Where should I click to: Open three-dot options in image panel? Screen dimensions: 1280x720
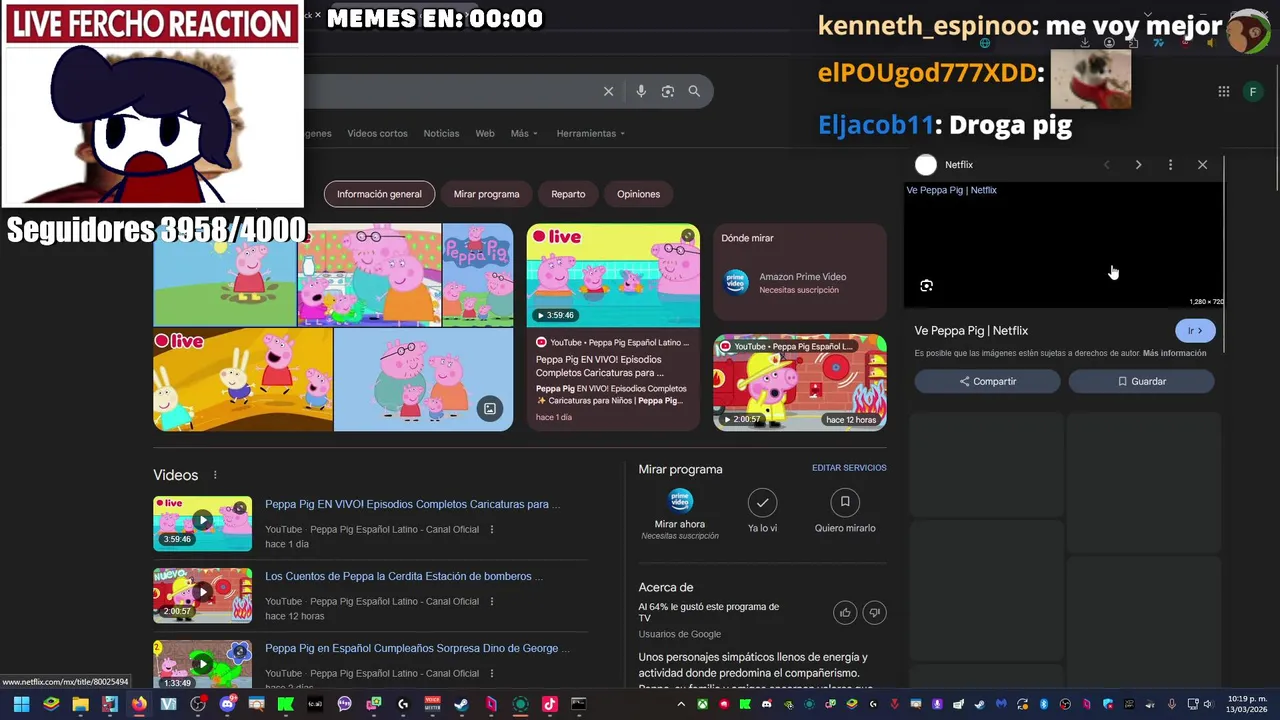[x=1170, y=165]
